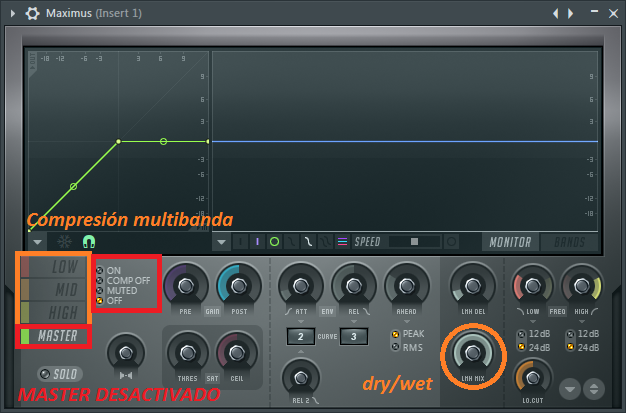Toggle gray input peaks display icon
The image size is (626, 413).
[x=240, y=242]
